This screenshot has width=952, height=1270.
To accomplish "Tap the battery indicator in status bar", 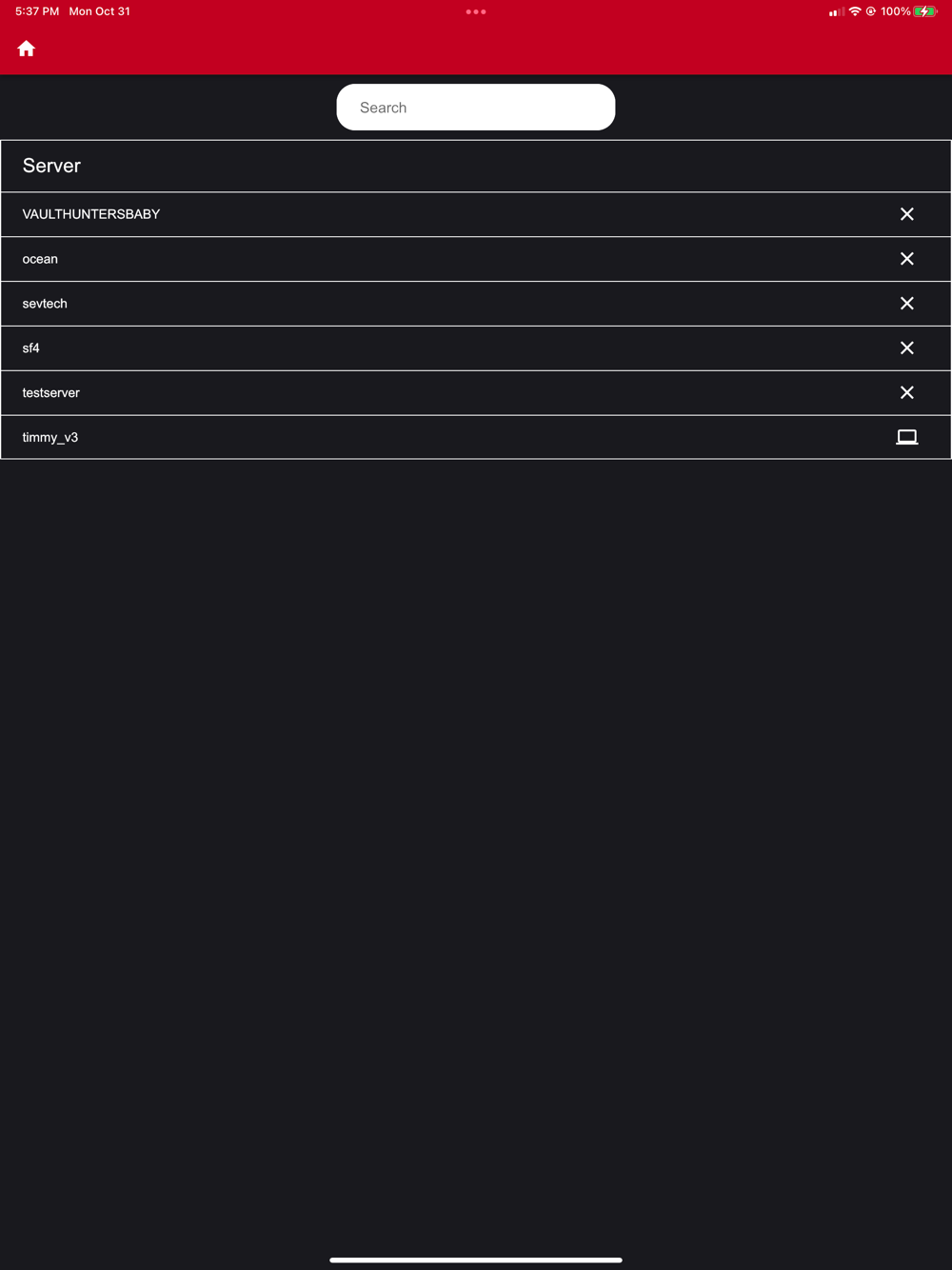I will point(924,11).
